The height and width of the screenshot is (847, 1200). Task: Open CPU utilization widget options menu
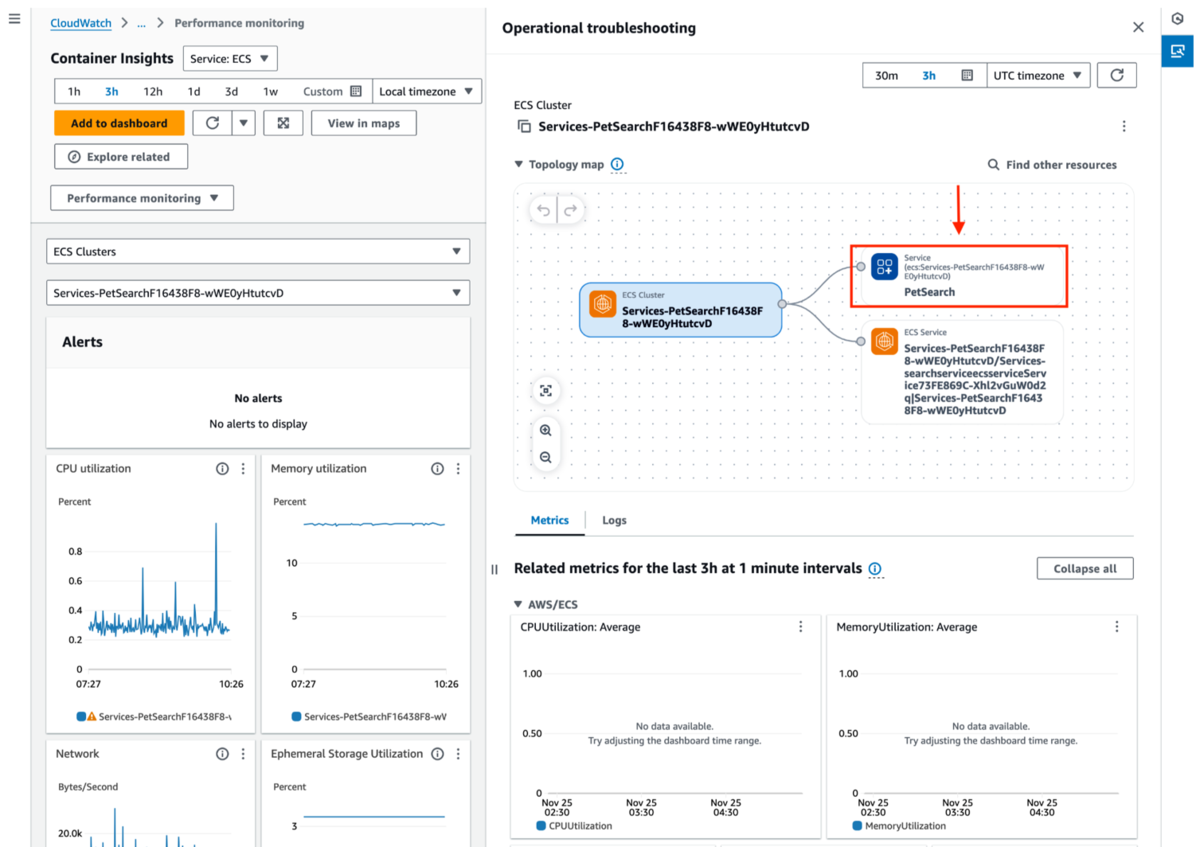(243, 469)
